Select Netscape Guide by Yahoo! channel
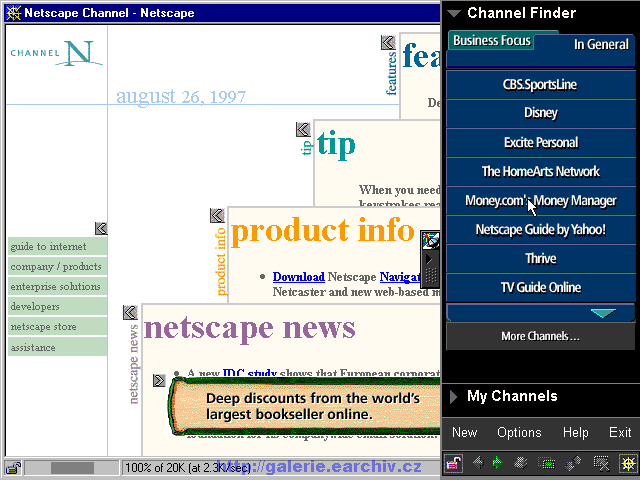This screenshot has width=640, height=480. click(540, 229)
